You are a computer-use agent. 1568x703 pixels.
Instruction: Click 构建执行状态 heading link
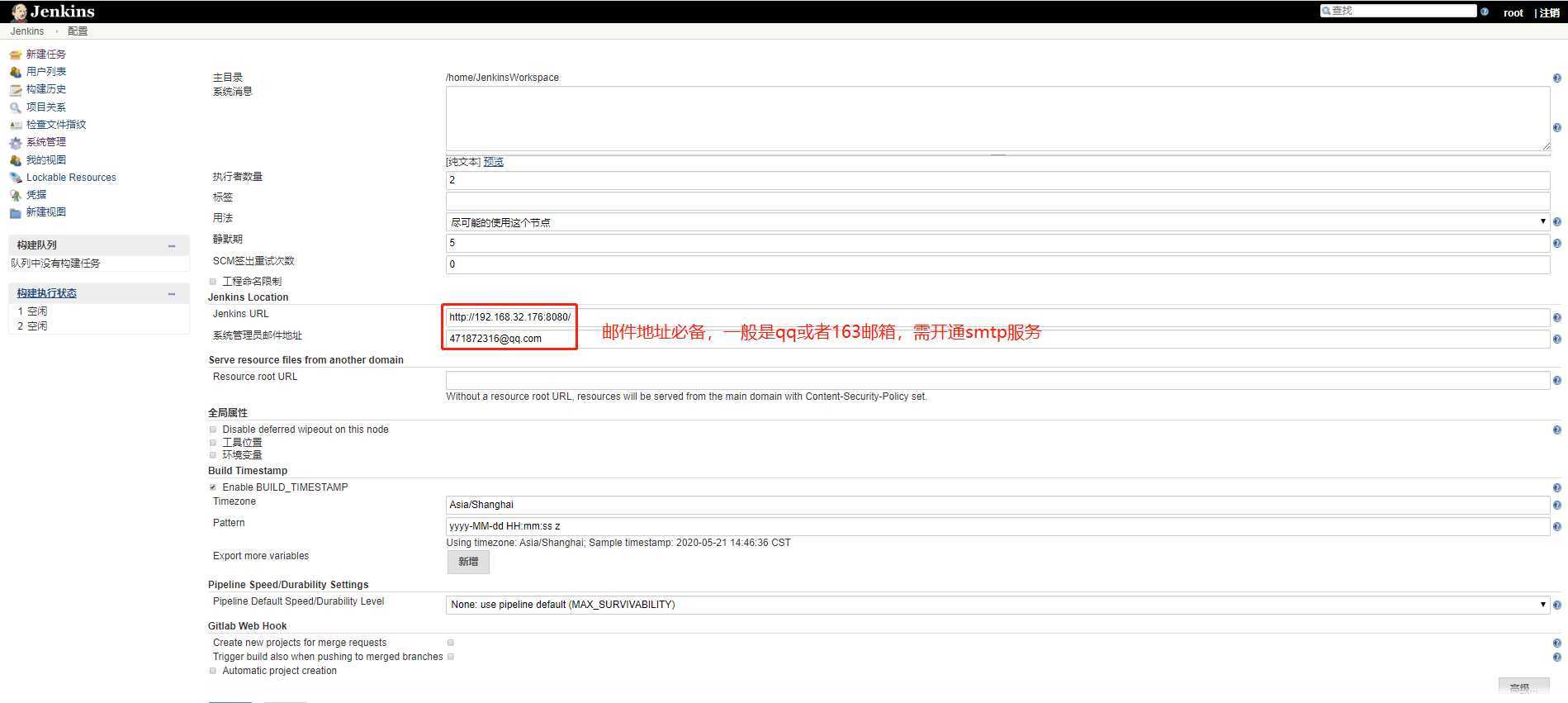click(47, 293)
